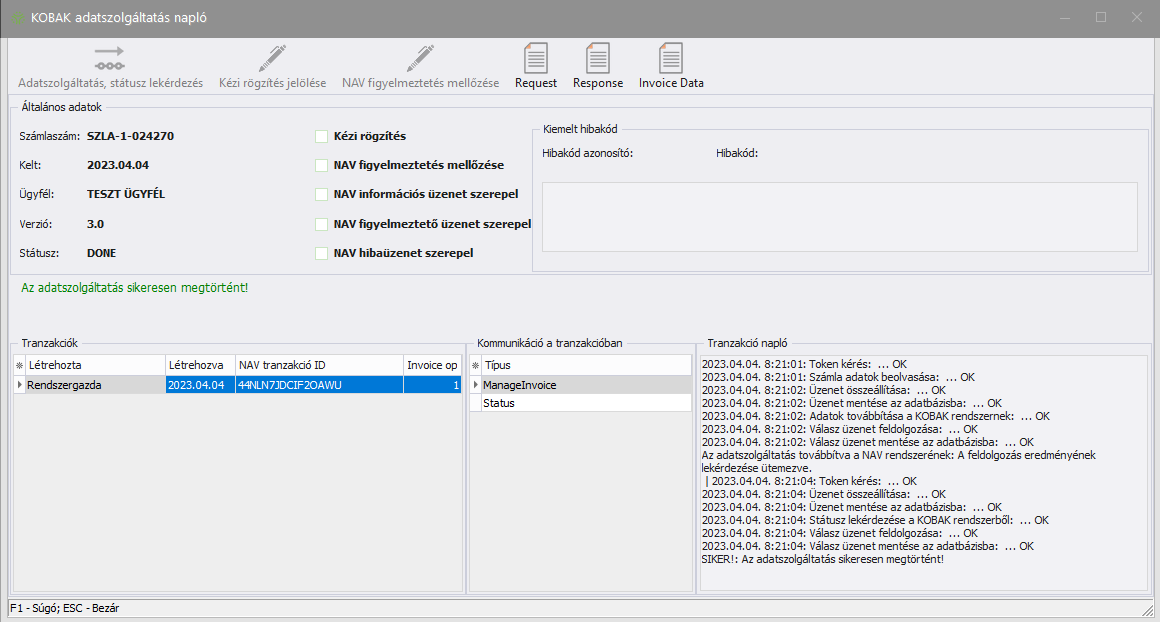This screenshot has height=622, width=1160.
Task: Click the asterisk icon in Tranzakciók grid header
Action: 18,366
